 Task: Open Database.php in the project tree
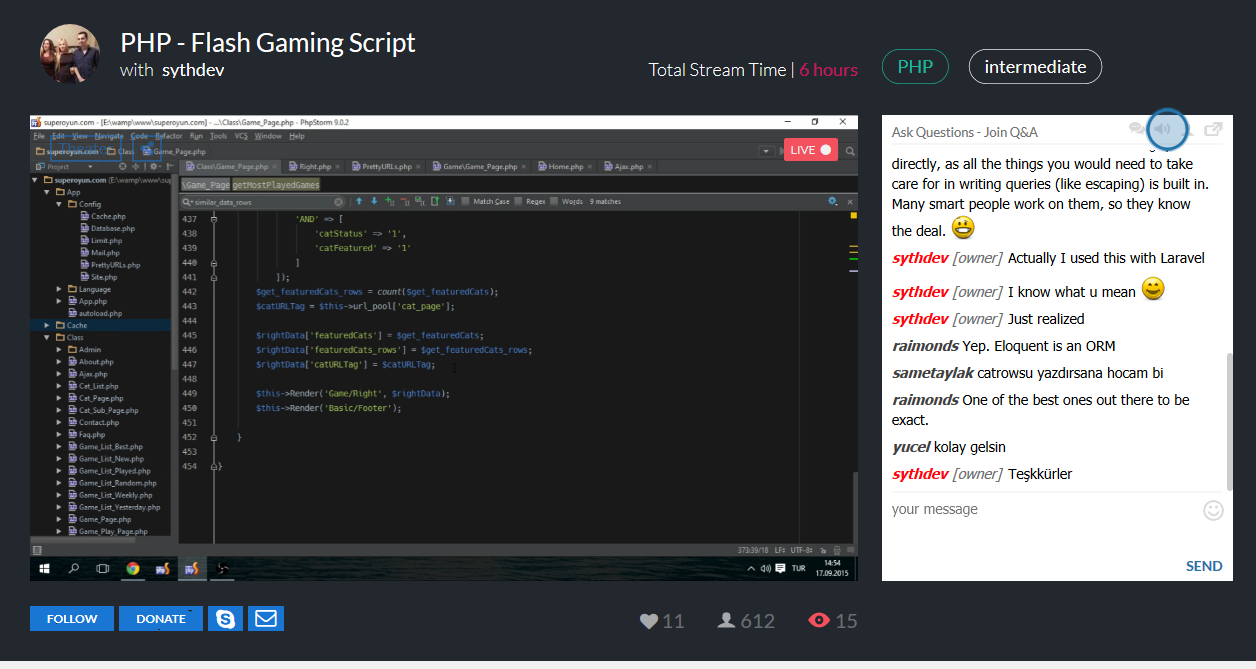click(112, 228)
